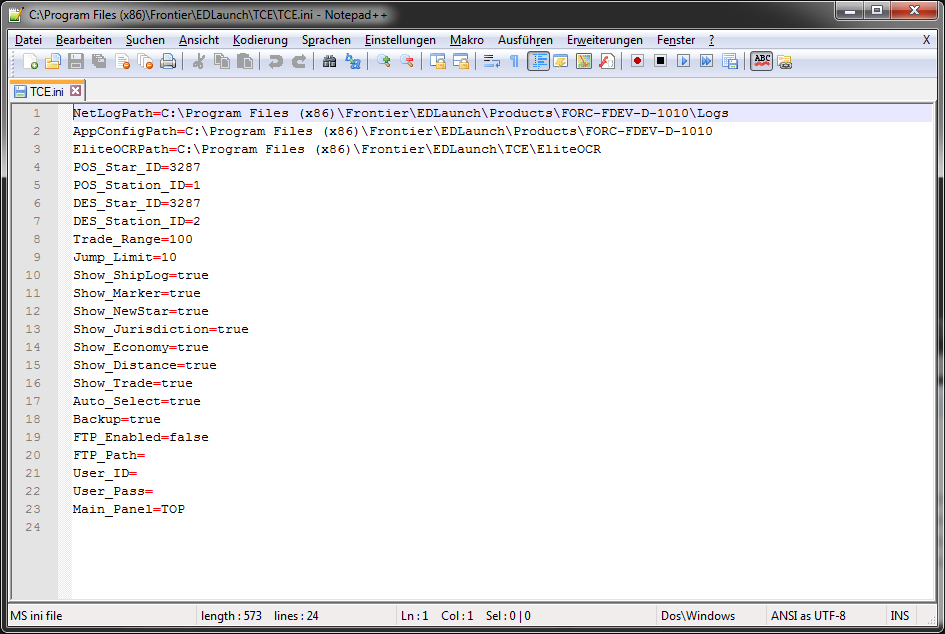Open the Datei menu
945x634 pixels.
[x=28, y=40]
